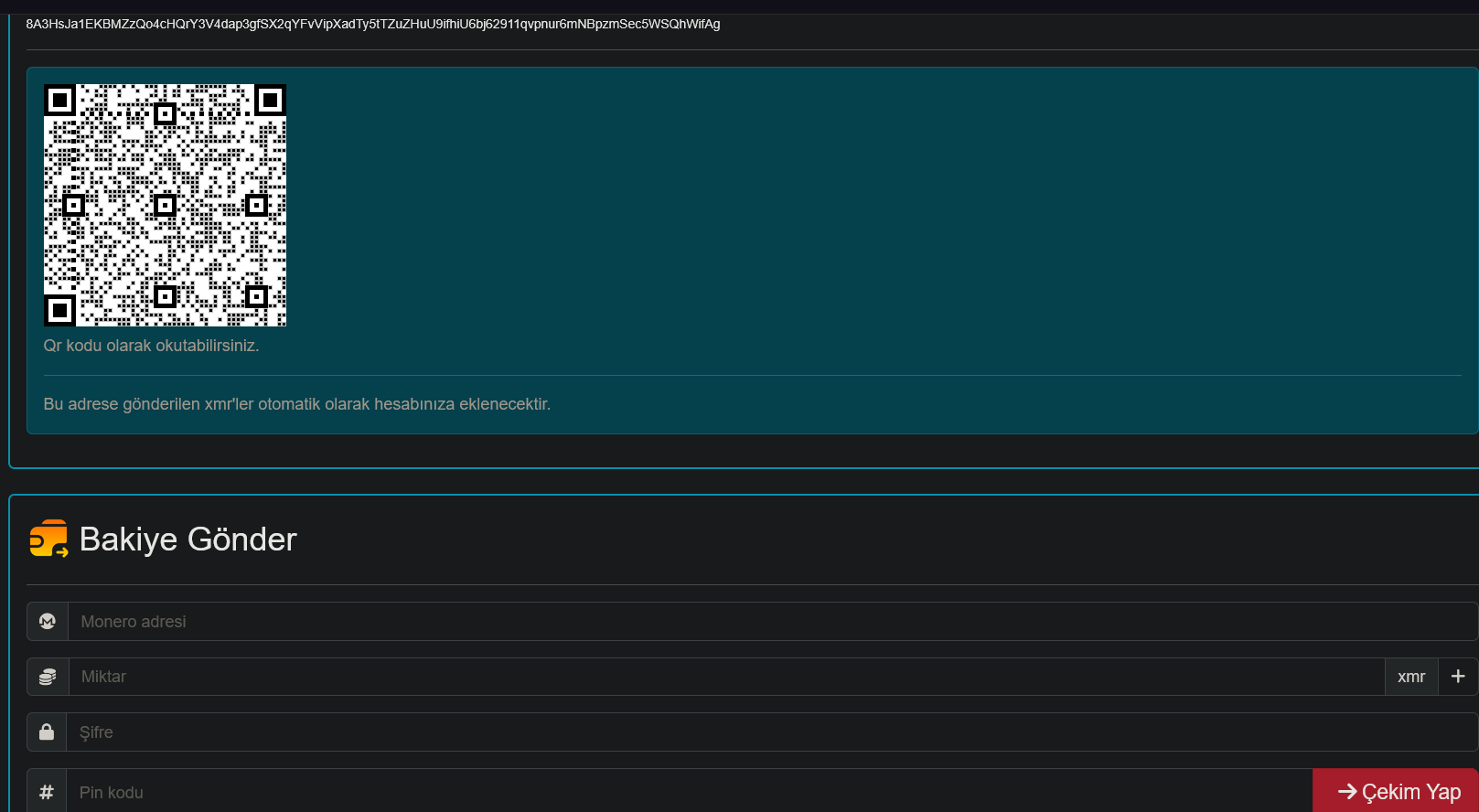Click the padlock icon beside Şifre field
The width and height of the screenshot is (1479, 812).
tap(47, 732)
